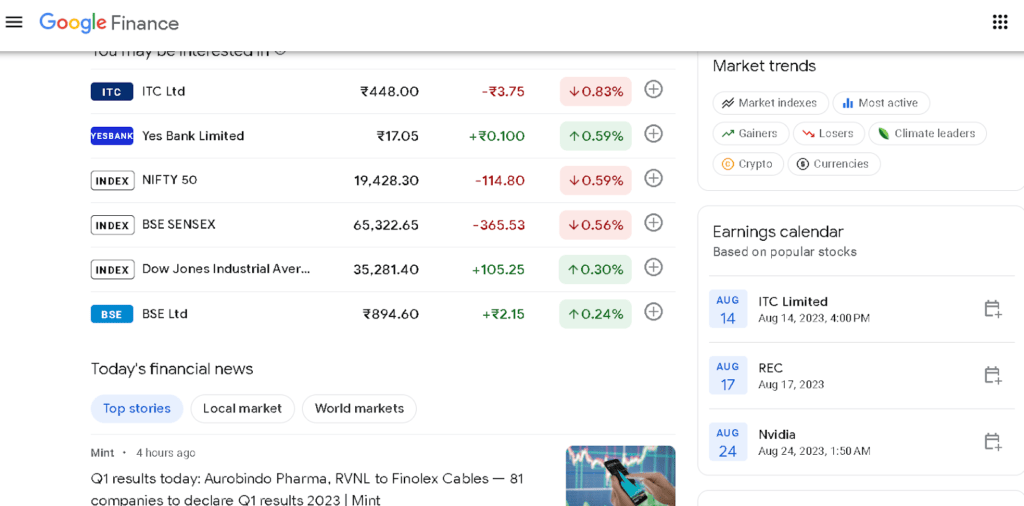Click ITC percent change 0.83% badge

(x=596, y=91)
